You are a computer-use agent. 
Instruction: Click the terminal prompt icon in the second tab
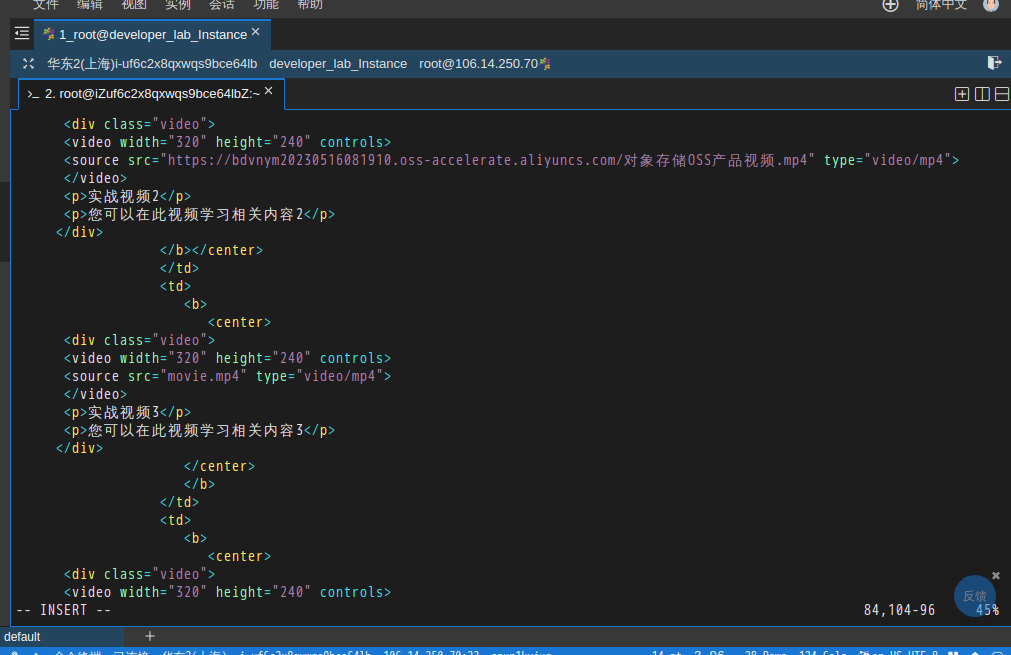coord(33,94)
